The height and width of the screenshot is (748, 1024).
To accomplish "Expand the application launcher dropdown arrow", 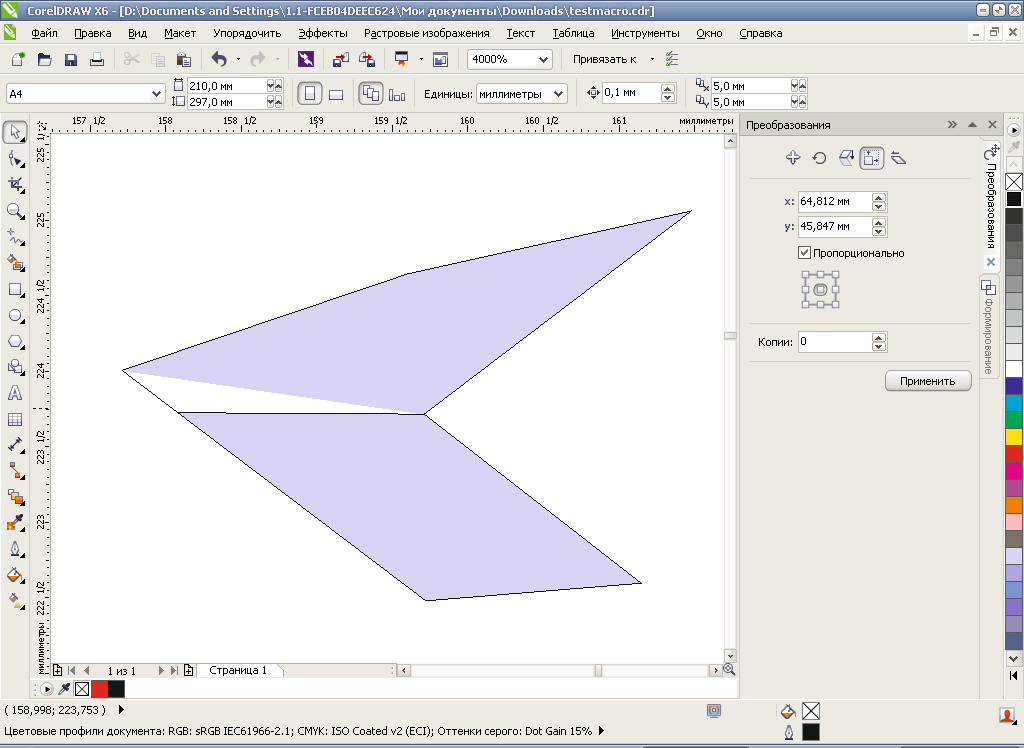I will coord(421,59).
